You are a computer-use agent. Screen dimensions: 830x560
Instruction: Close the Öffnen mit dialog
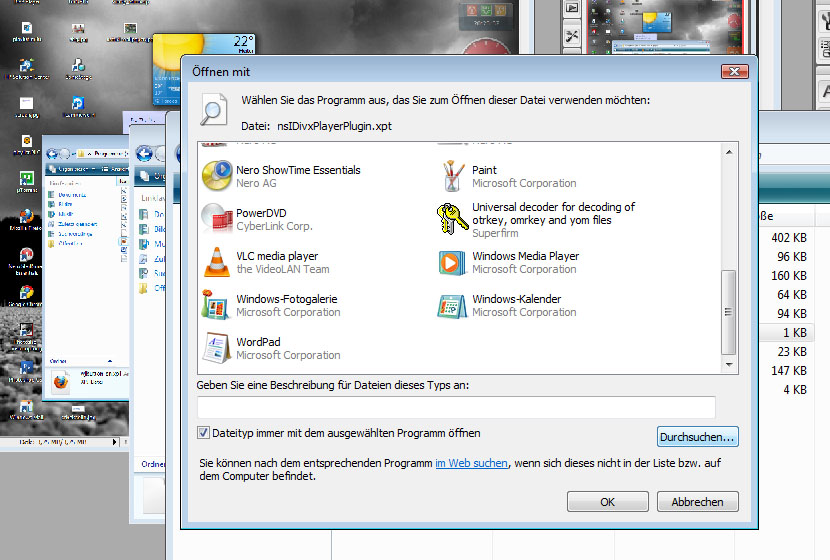click(734, 71)
